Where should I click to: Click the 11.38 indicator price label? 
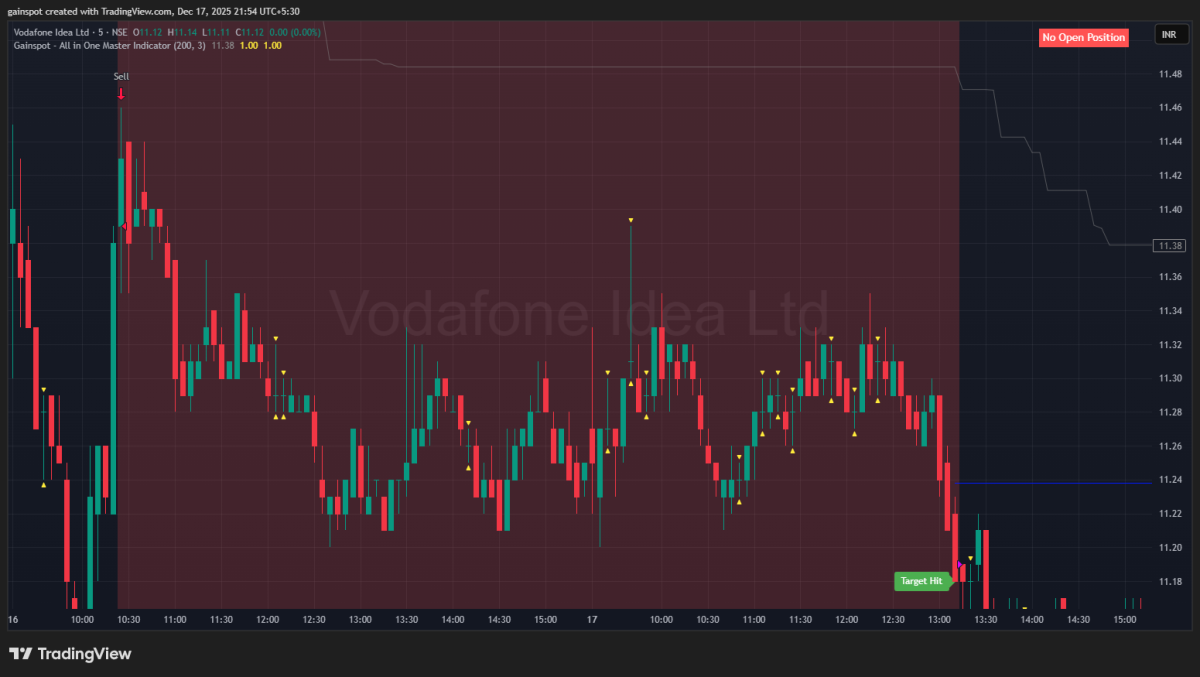tap(1168, 245)
